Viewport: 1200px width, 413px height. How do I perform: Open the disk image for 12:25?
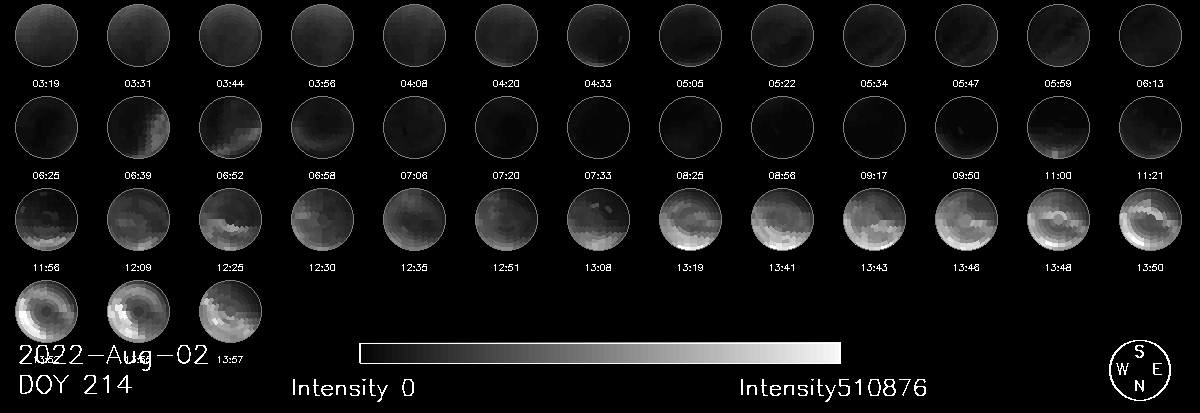click(x=230, y=219)
